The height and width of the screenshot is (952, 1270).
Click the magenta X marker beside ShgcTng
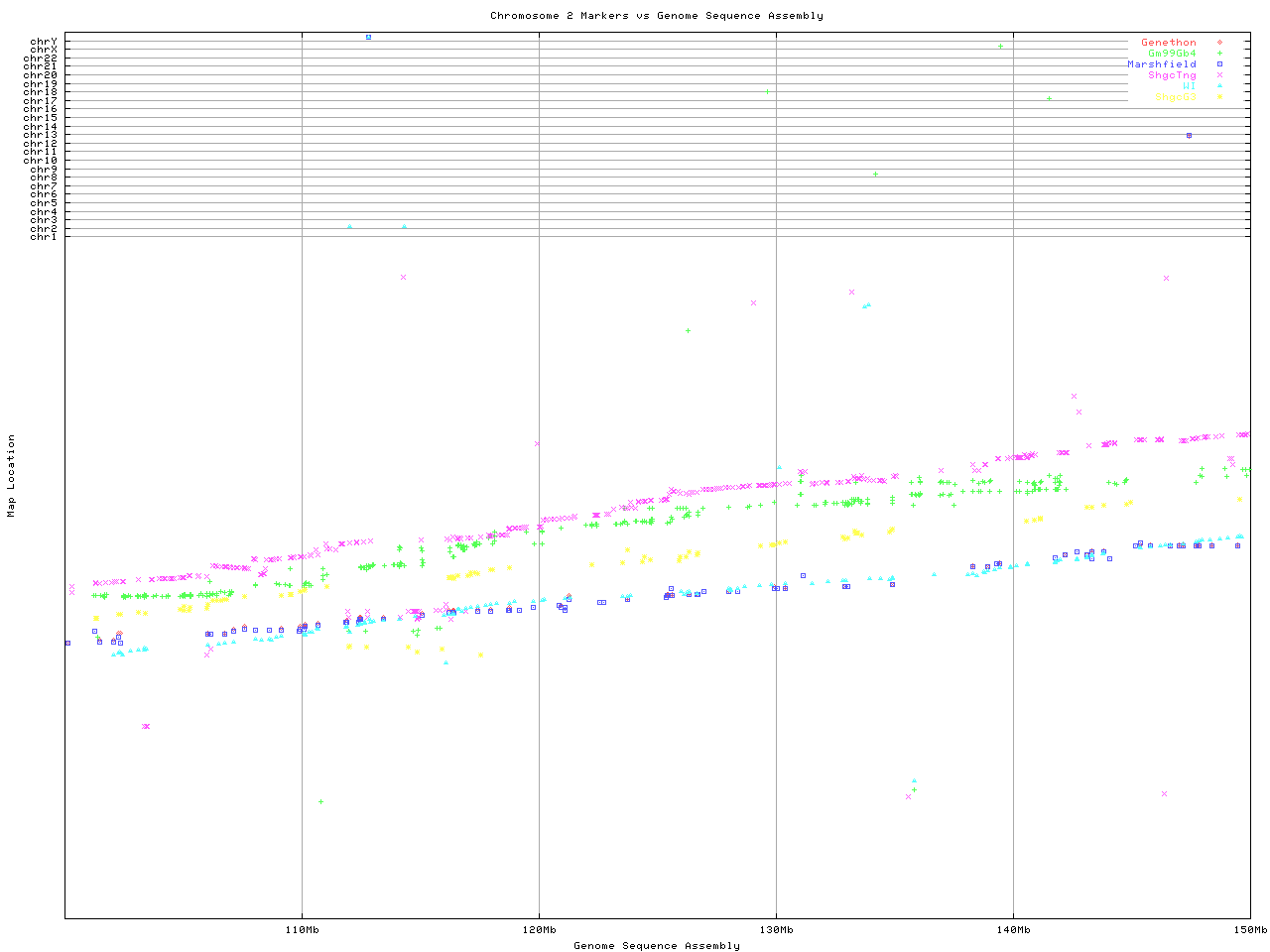click(1219, 75)
